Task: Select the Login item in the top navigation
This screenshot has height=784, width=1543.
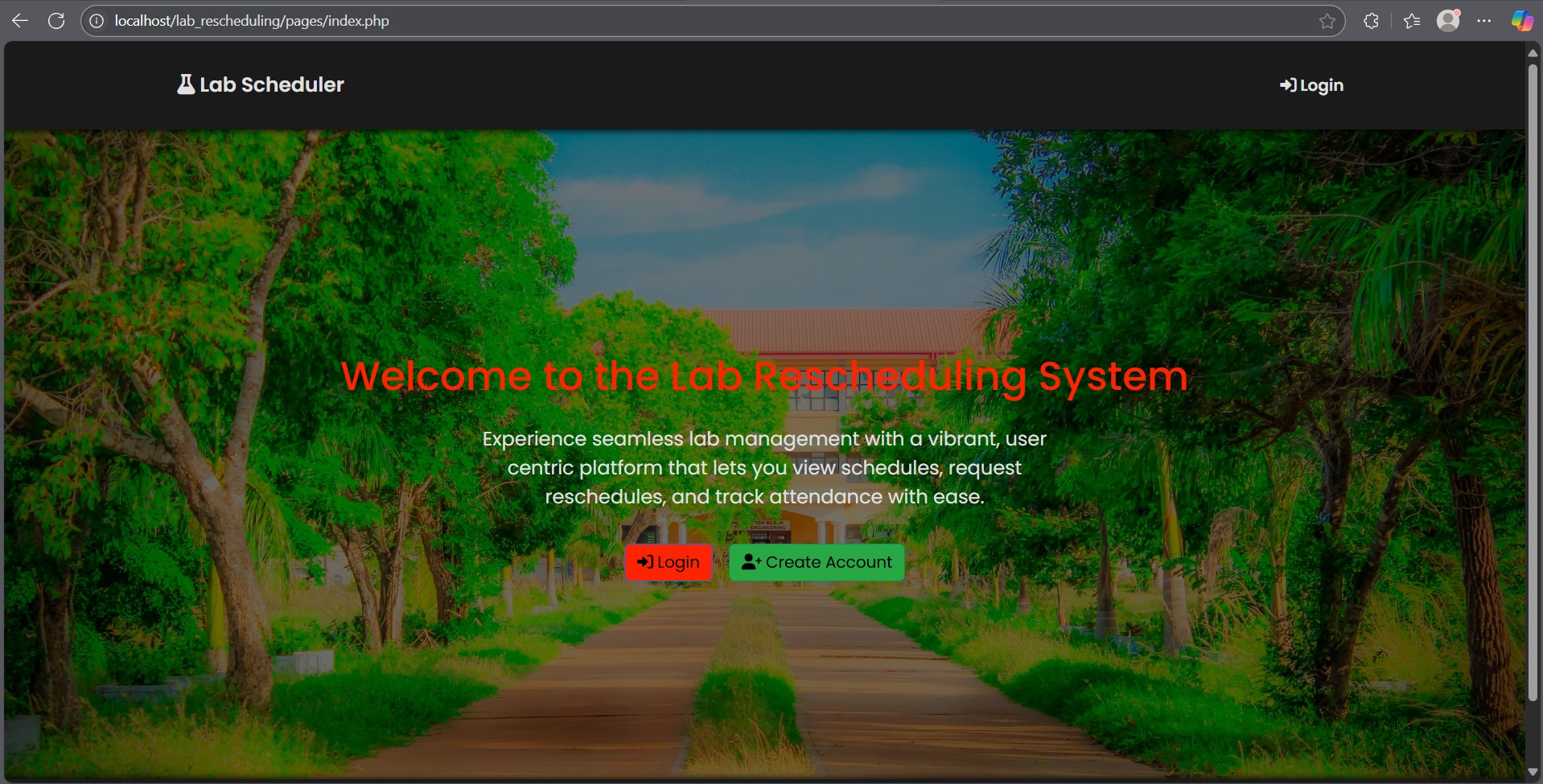Action: coord(1310,84)
